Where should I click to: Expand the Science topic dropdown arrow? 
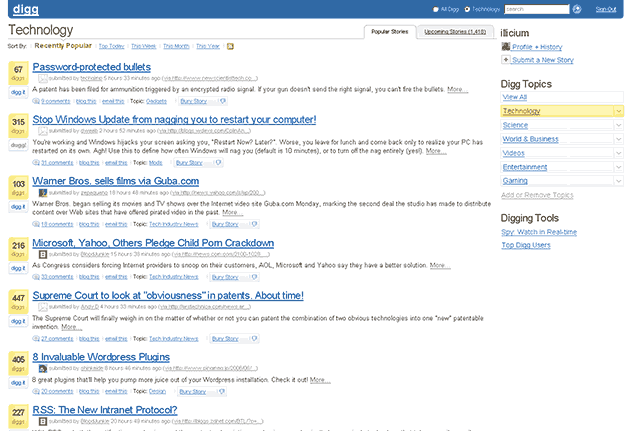pos(619,125)
